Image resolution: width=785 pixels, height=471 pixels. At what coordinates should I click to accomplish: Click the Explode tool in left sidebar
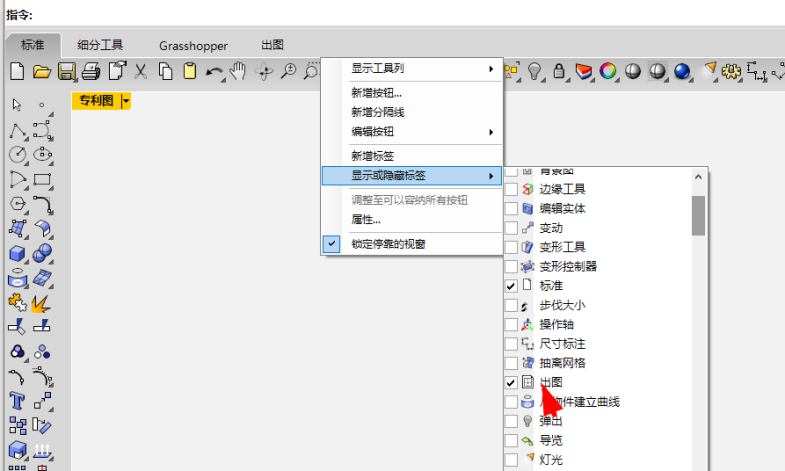pos(42,302)
